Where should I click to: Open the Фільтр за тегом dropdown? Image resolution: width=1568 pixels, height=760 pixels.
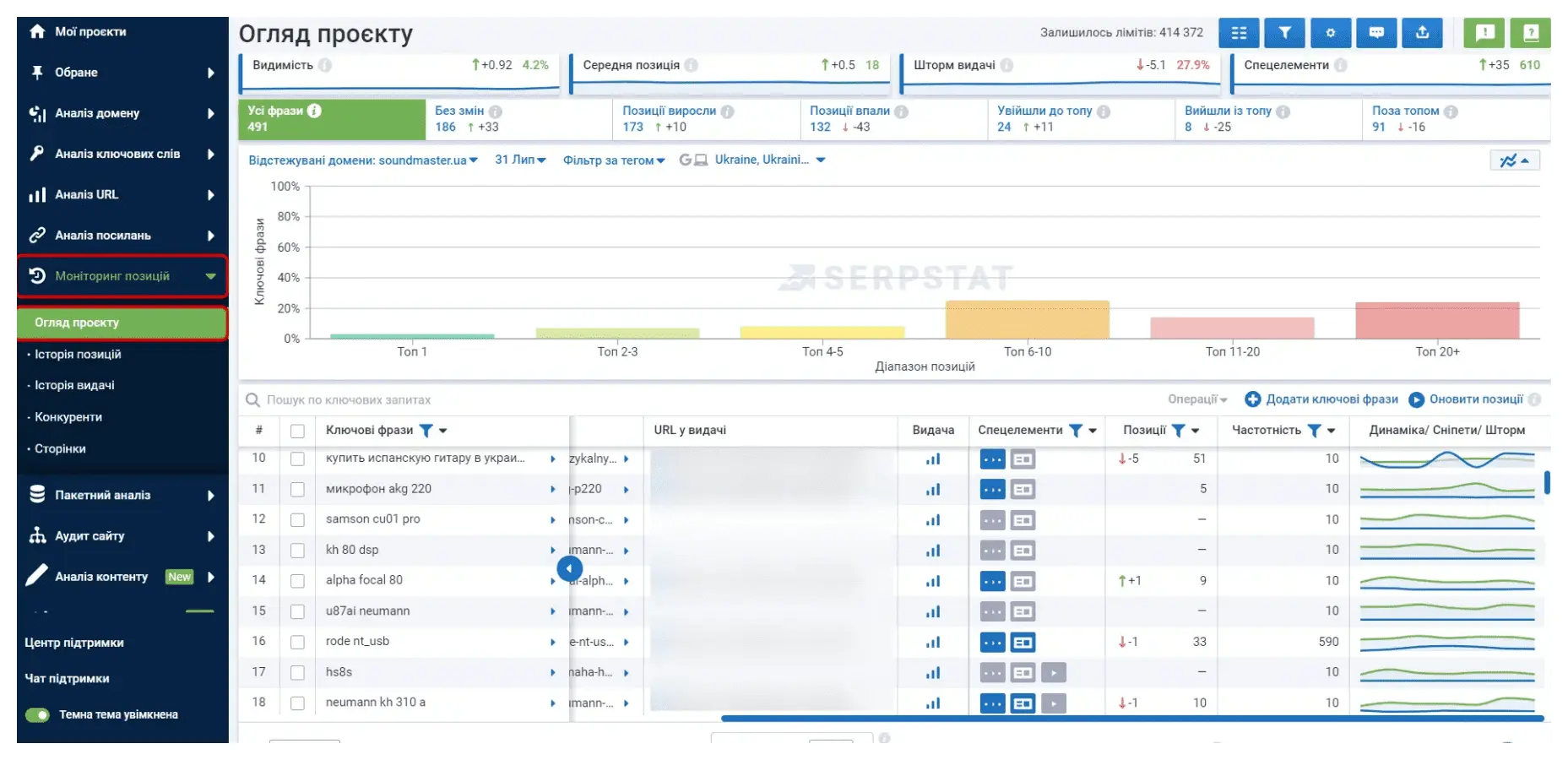[x=614, y=160]
